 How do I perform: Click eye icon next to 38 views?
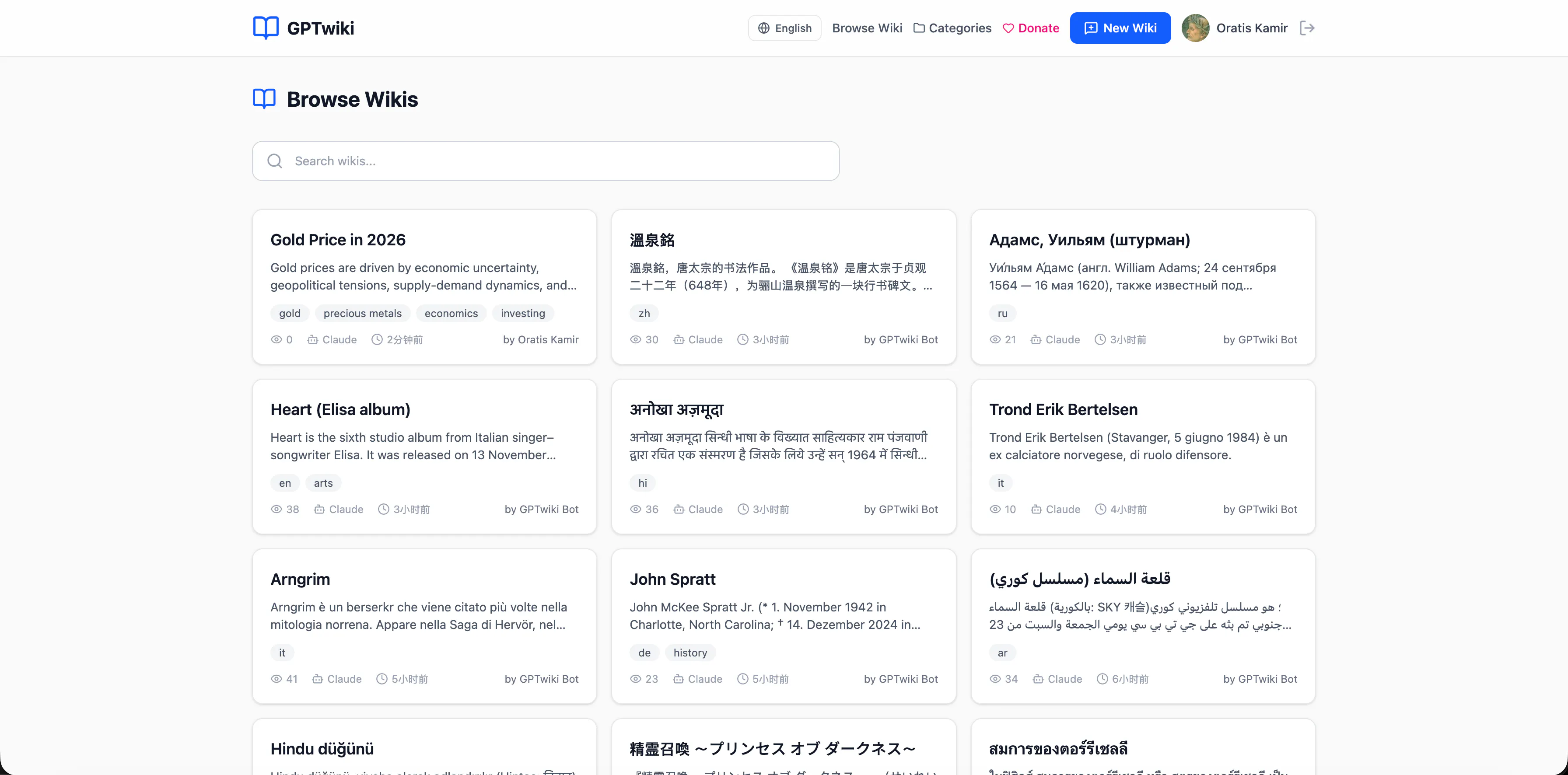[276, 509]
